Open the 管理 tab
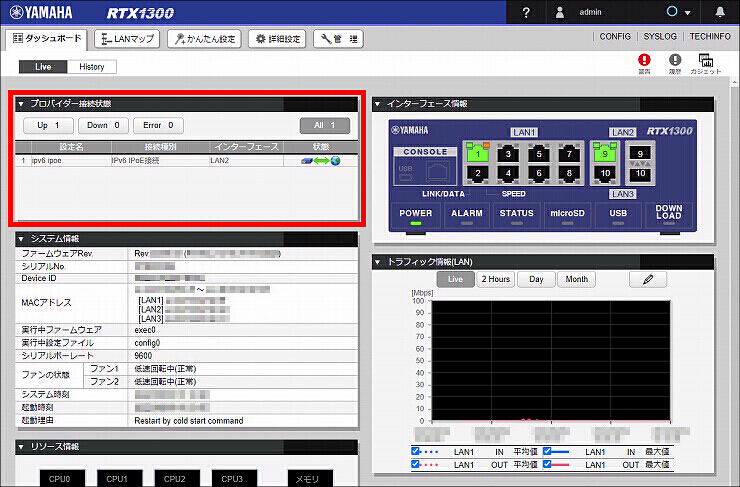740x487 pixels. (338, 39)
